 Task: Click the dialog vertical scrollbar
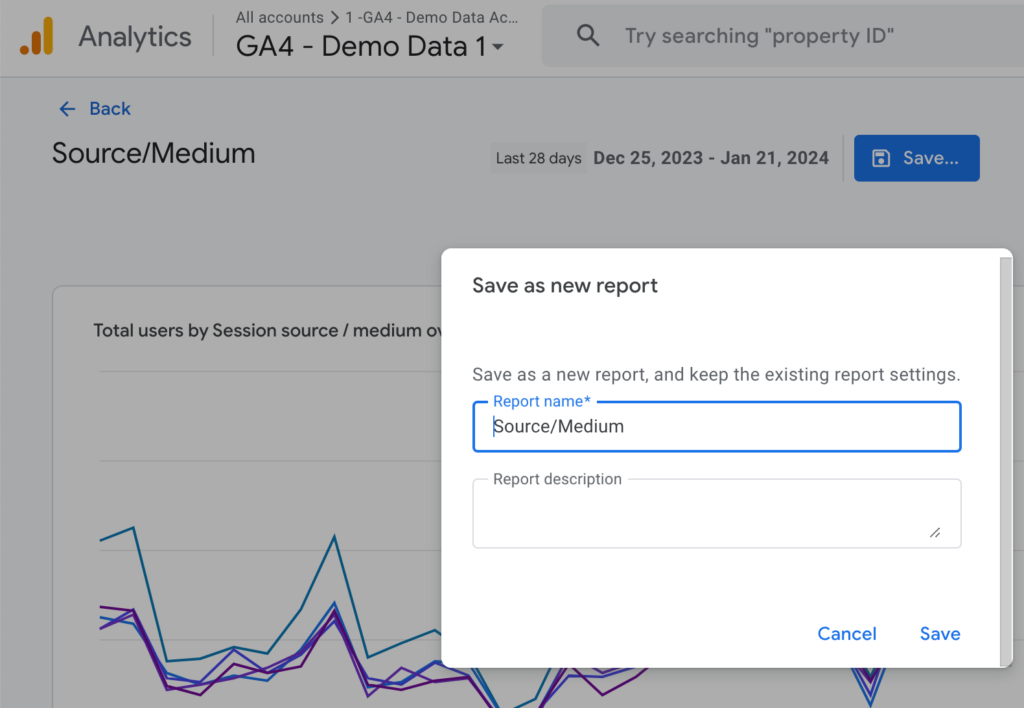tap(1006, 460)
